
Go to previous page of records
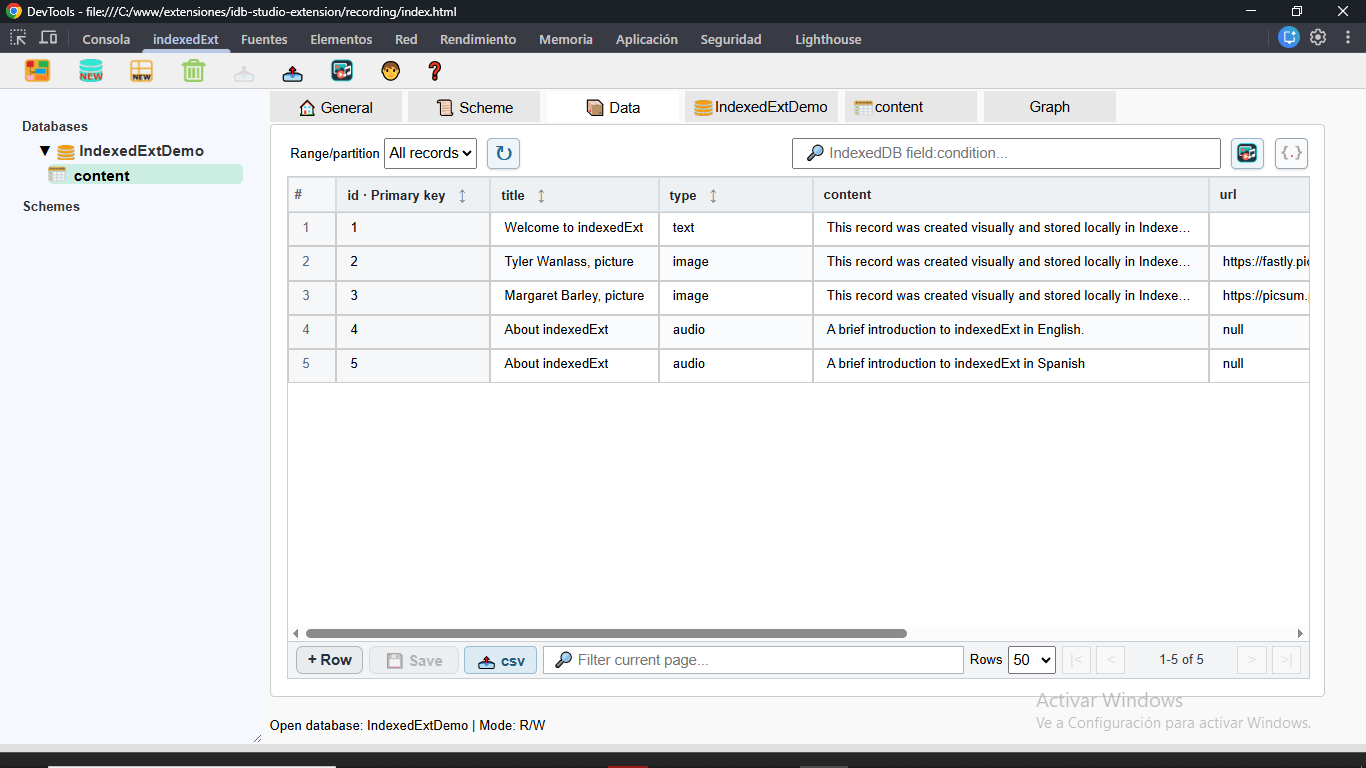[x=1110, y=660]
